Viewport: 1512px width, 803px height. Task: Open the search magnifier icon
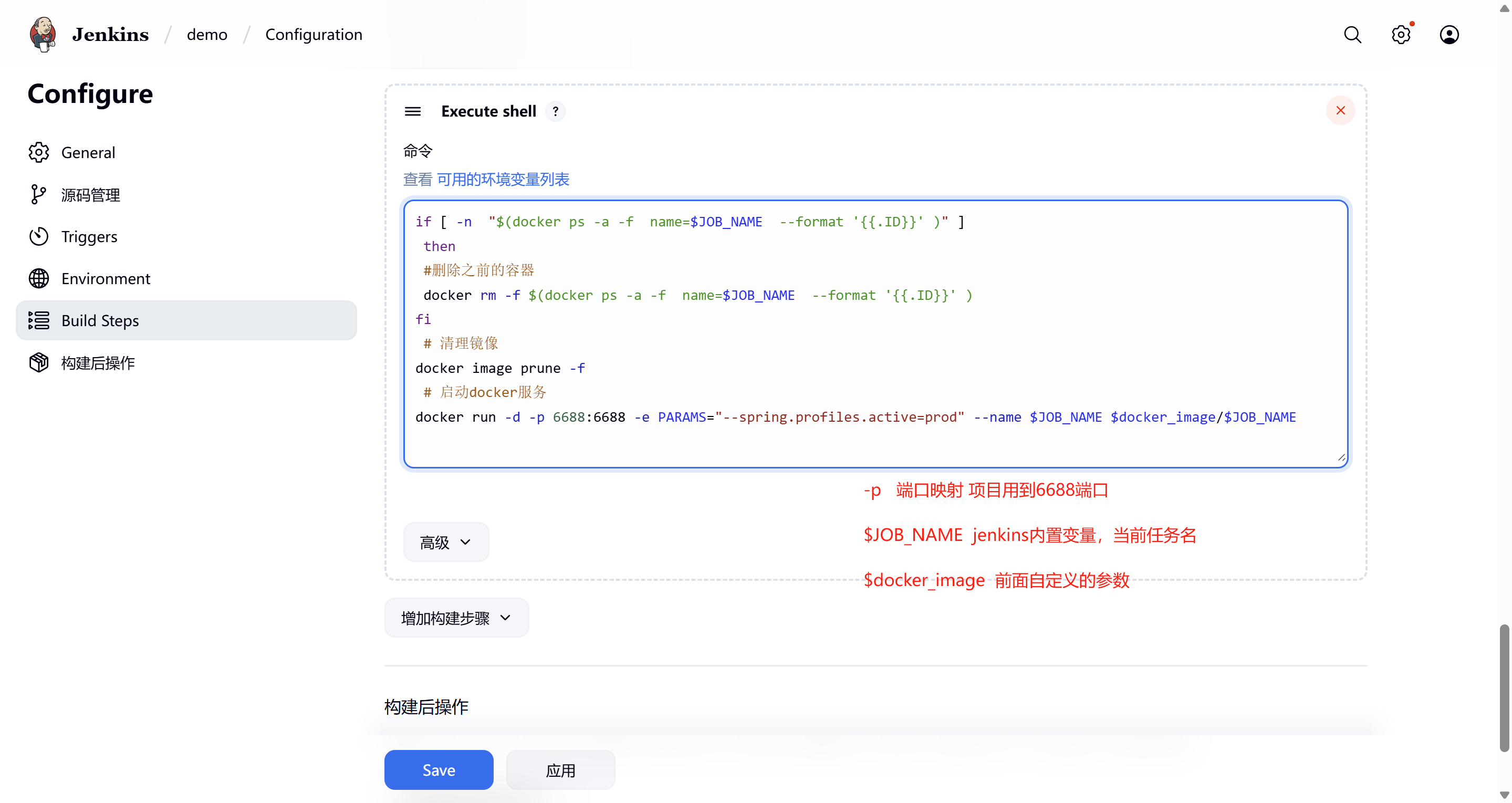[x=1352, y=35]
